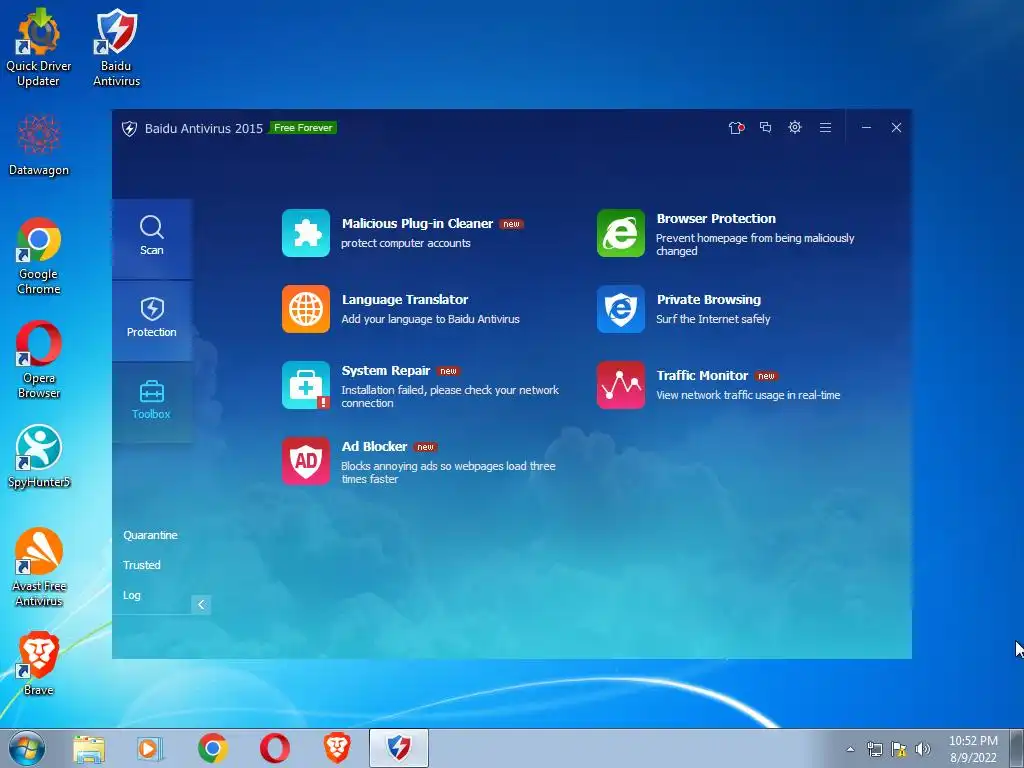Select the Avast Free Antivirus desktop shortcut
The image size is (1024, 768).
(39, 567)
